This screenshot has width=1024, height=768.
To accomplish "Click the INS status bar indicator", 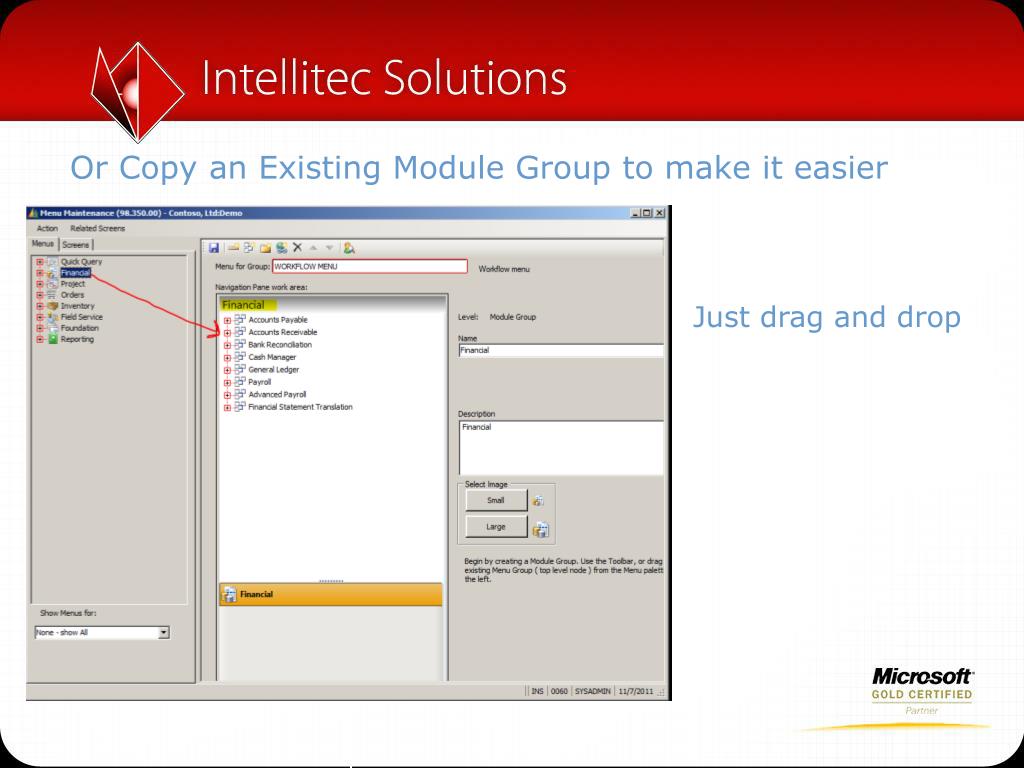I will click(x=537, y=691).
